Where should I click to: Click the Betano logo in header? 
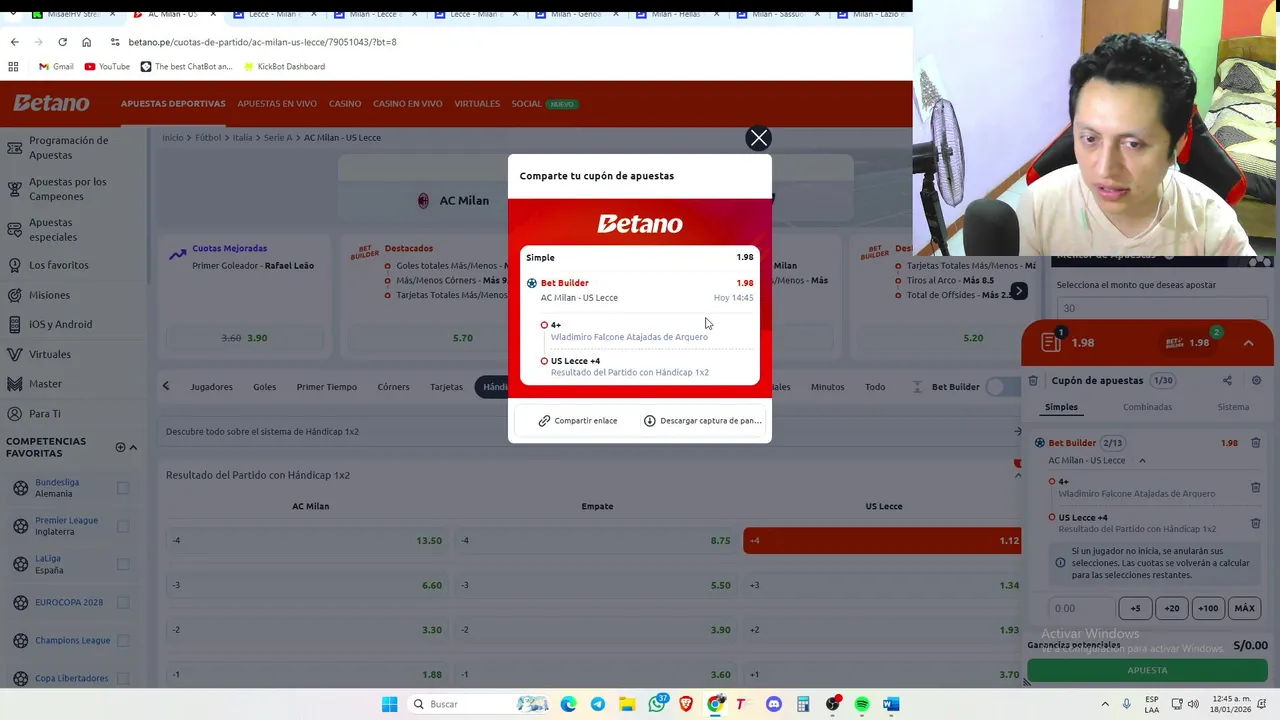pyautogui.click(x=51, y=103)
